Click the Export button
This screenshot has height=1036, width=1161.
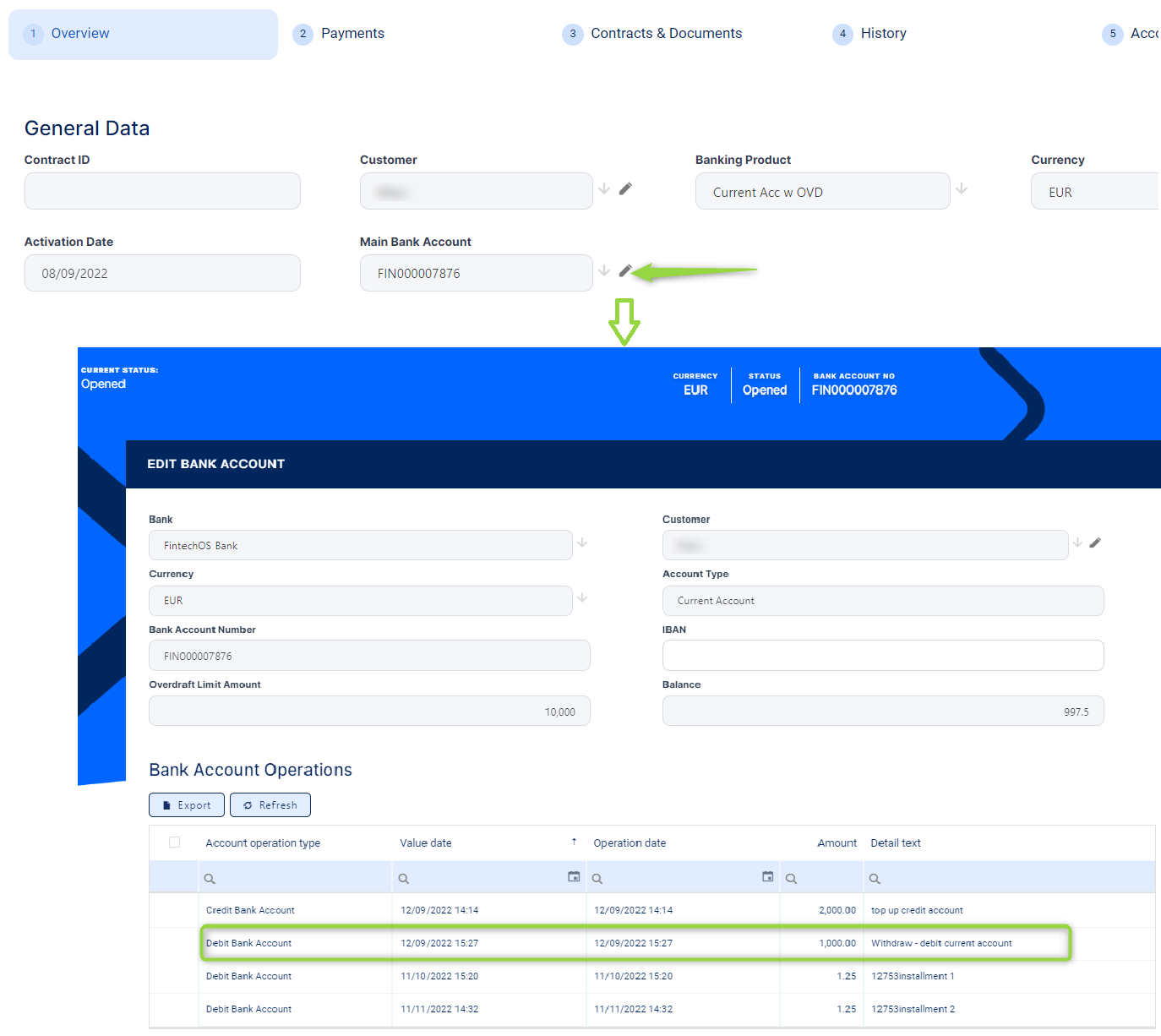click(187, 805)
